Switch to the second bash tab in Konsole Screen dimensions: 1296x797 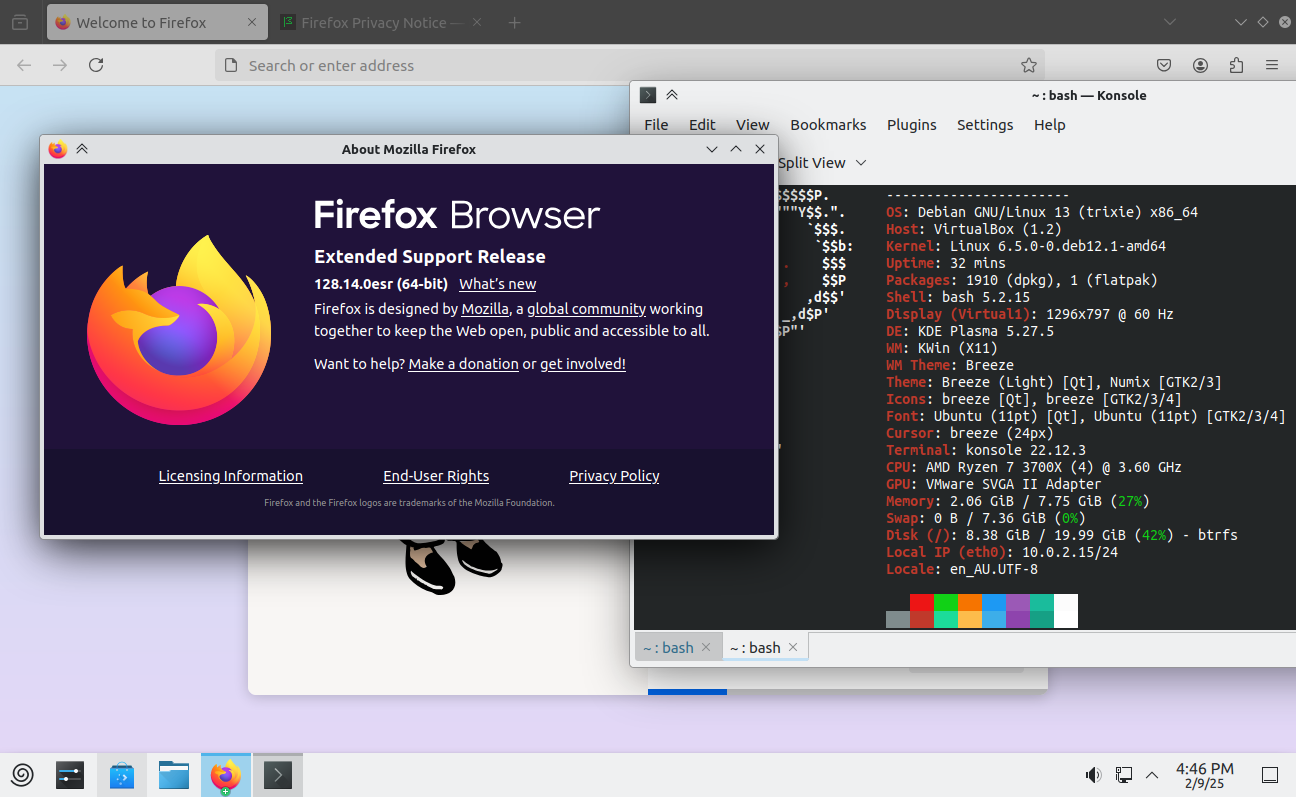click(x=765, y=647)
